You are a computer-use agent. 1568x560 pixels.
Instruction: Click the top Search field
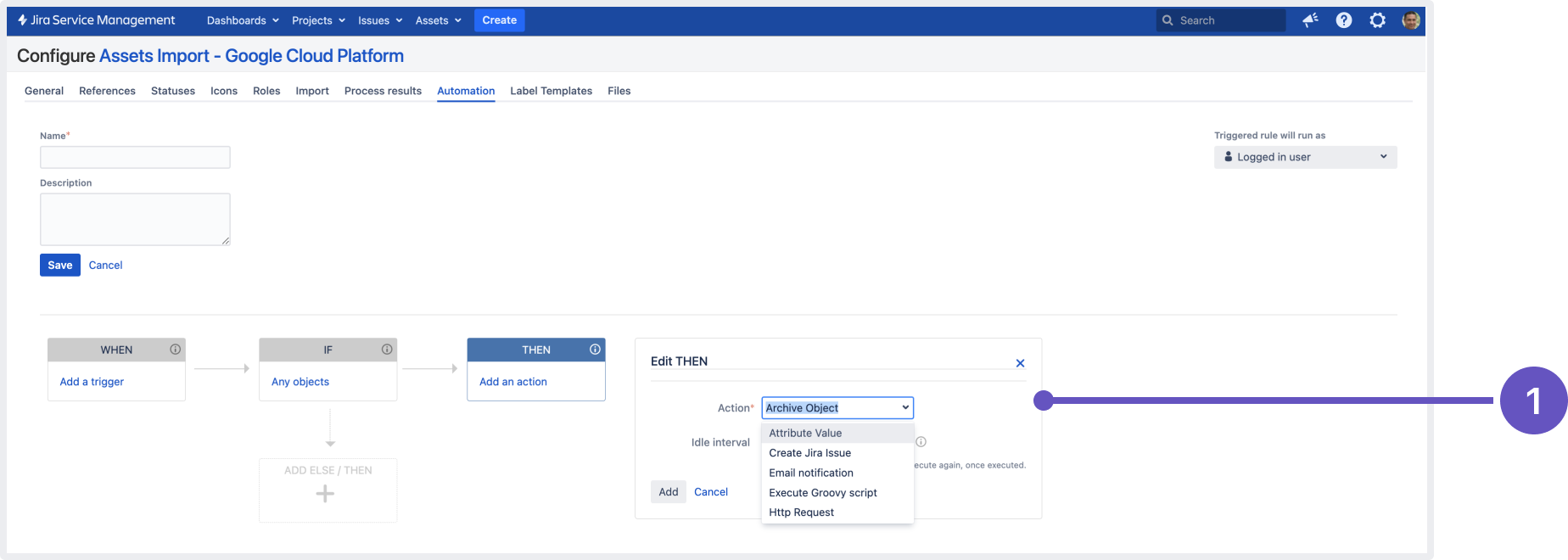pyautogui.click(x=1221, y=20)
